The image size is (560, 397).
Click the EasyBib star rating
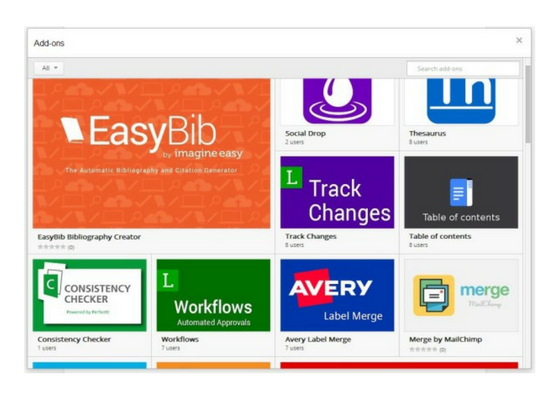(x=52, y=247)
